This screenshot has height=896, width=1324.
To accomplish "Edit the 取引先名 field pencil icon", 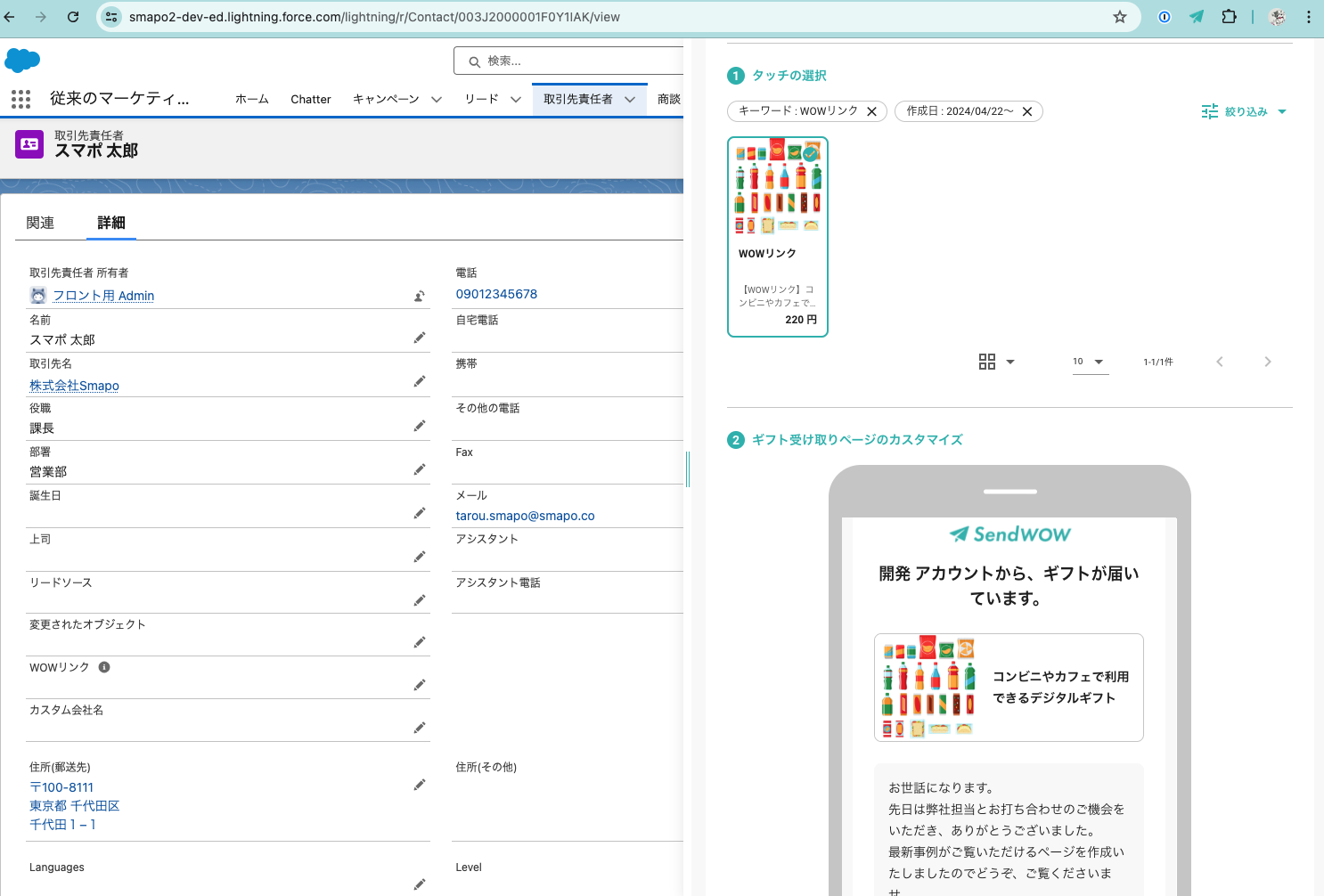I will (419, 381).
